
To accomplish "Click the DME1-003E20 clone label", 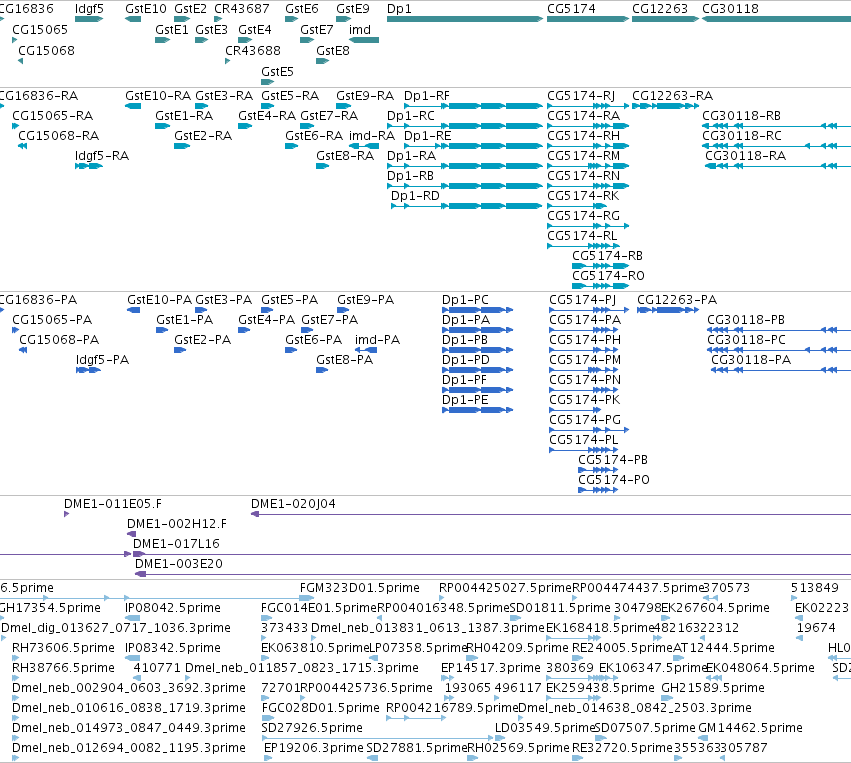I will [x=179, y=563].
